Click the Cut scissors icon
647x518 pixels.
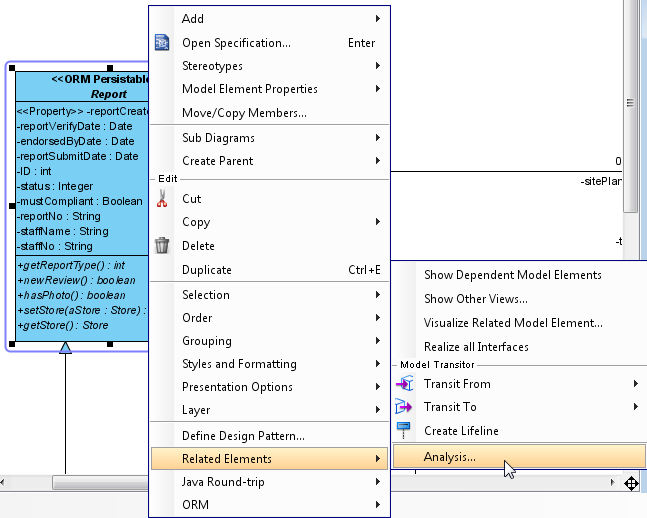[x=162, y=199]
